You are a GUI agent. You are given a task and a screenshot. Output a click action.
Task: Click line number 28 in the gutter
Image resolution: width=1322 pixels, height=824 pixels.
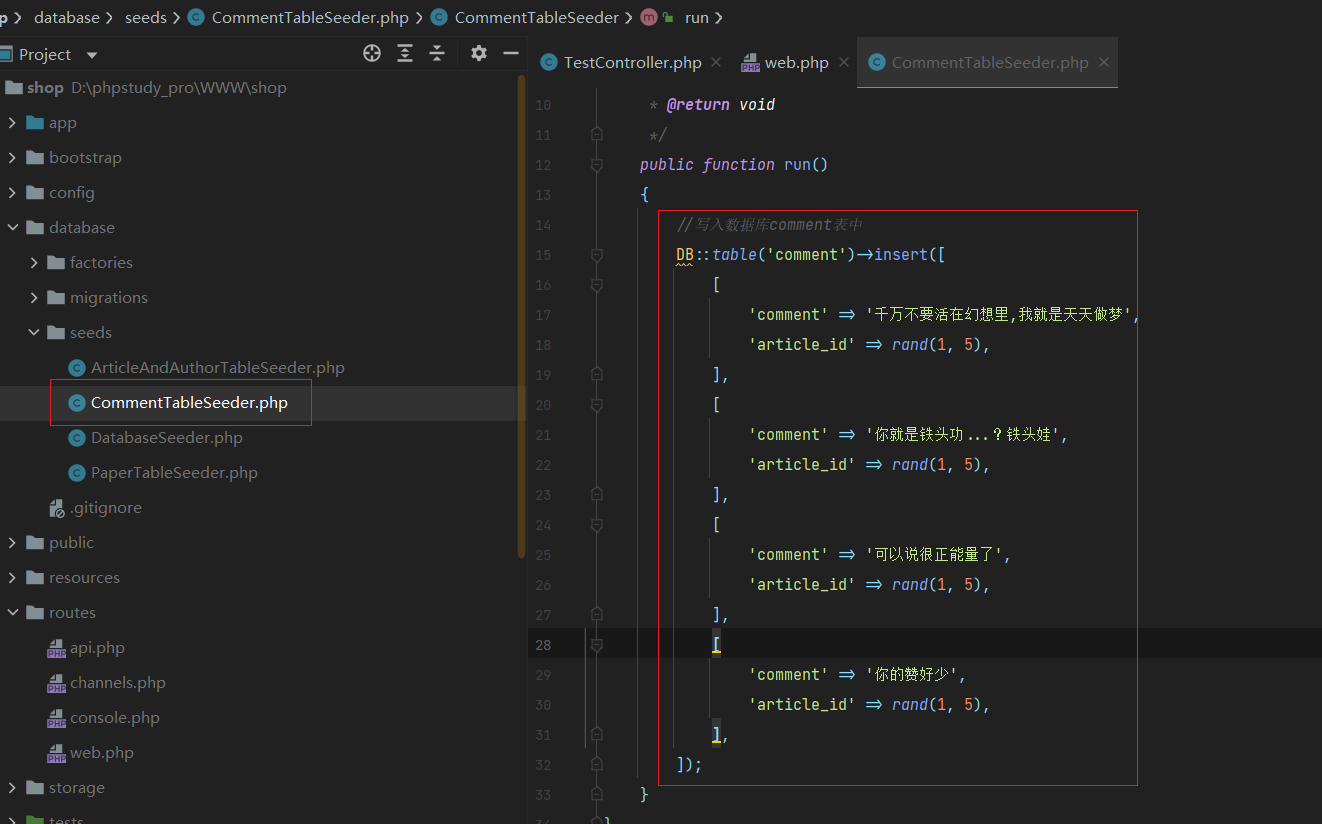(x=542, y=644)
